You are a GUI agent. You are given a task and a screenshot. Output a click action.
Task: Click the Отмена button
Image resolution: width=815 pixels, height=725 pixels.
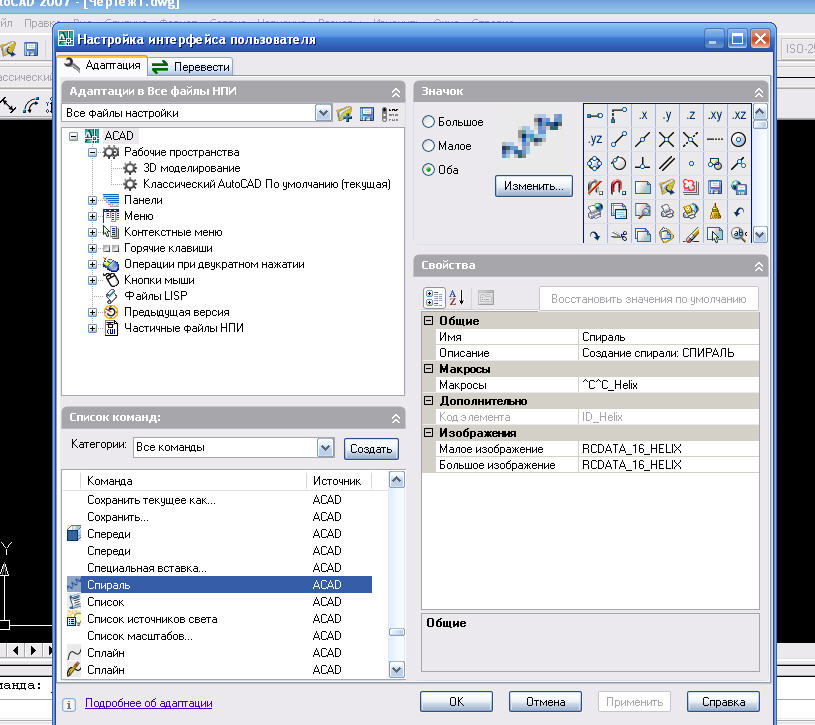coord(545,702)
